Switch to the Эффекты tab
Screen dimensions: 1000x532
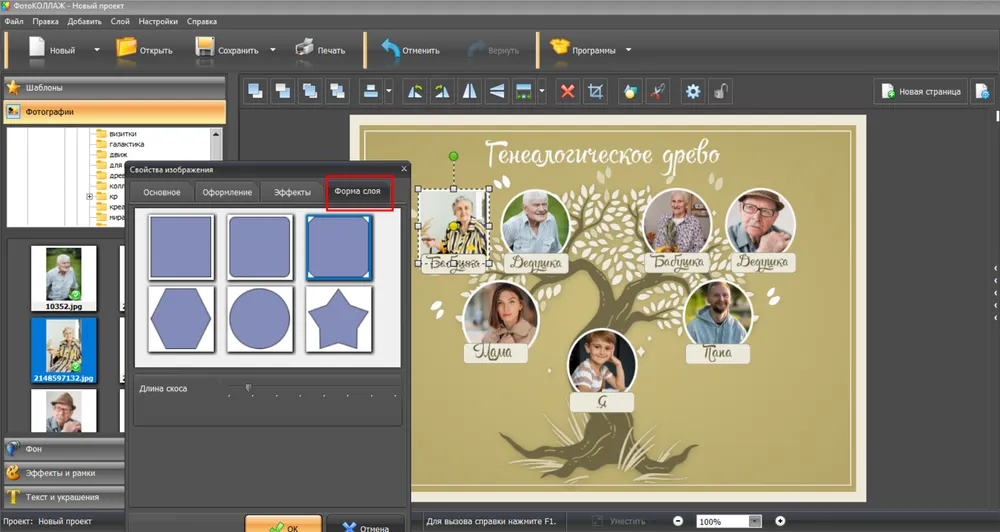[x=292, y=192]
